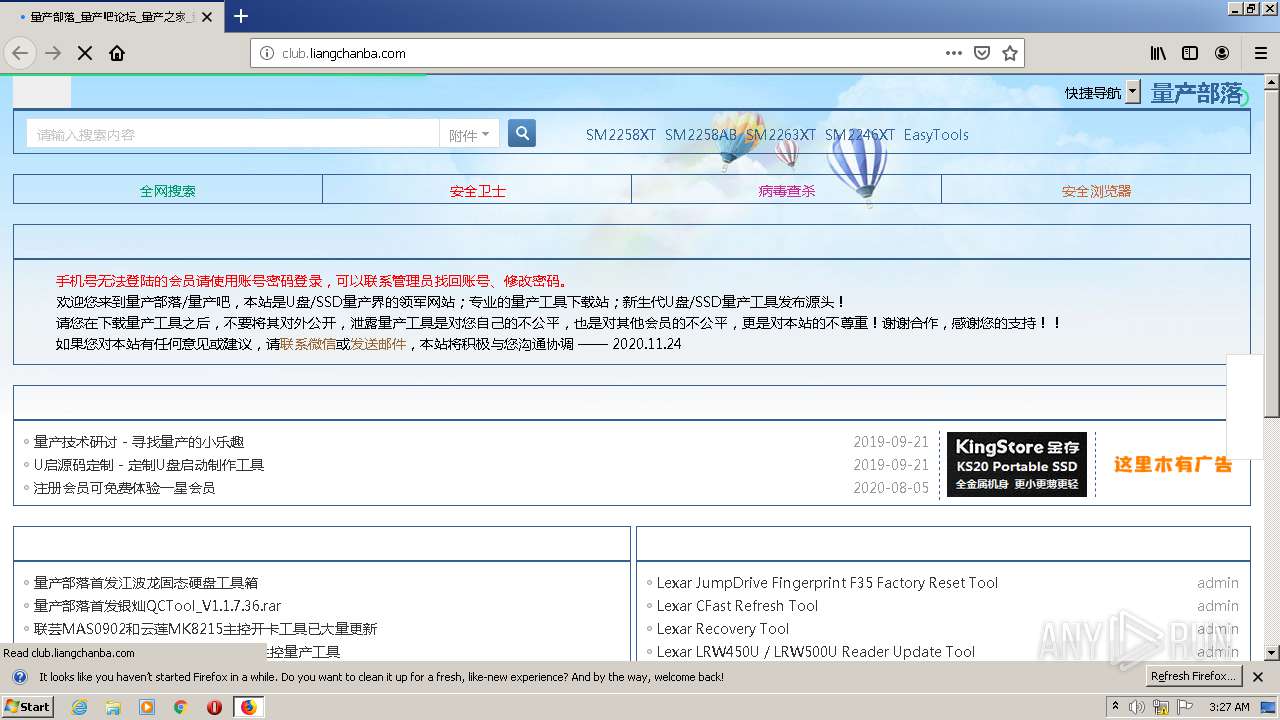The width and height of the screenshot is (1280, 720).
Task: Open Firefox account menu
Action: pyautogui.click(x=1222, y=53)
